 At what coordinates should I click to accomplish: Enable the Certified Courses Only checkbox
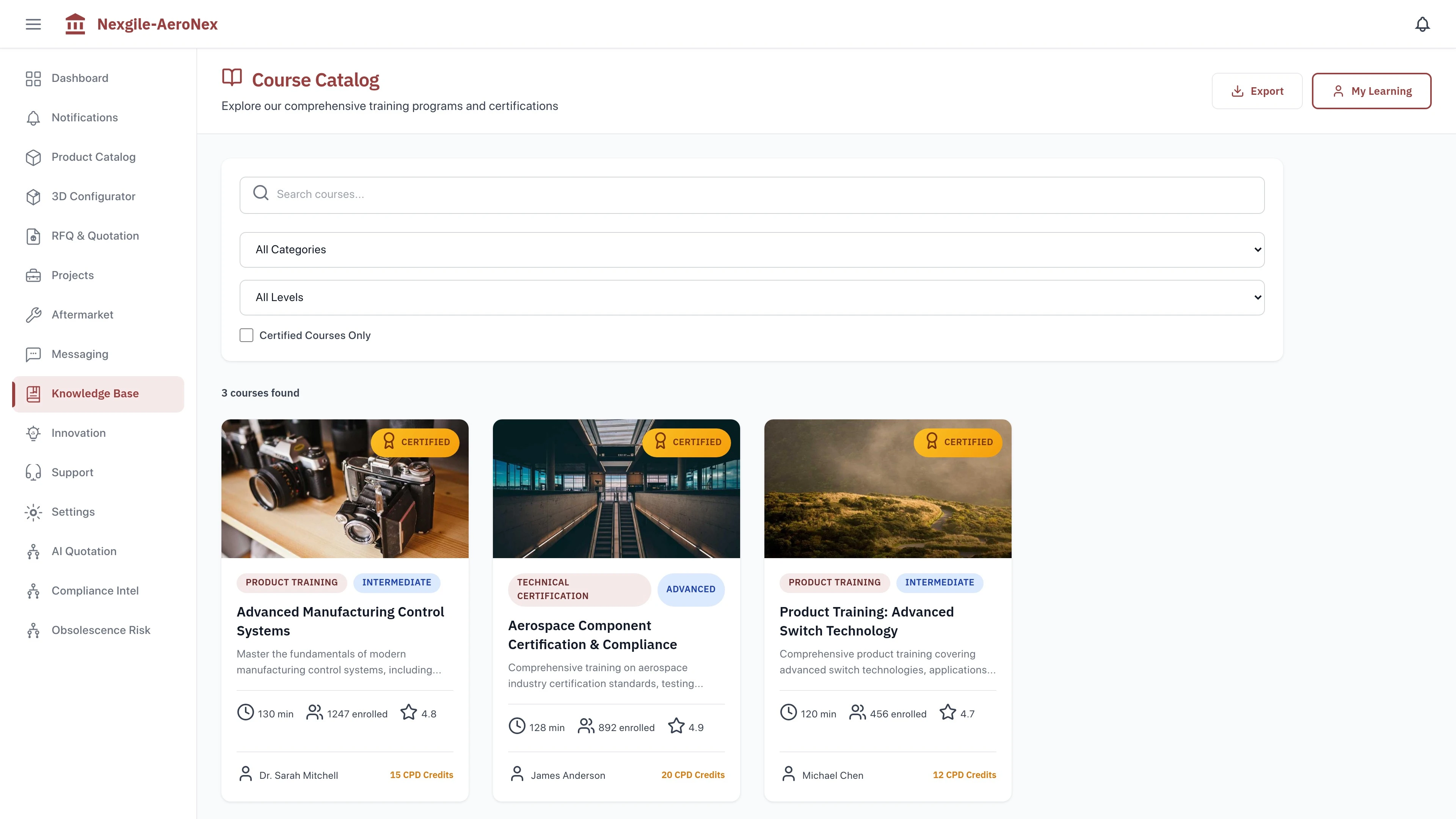[246, 335]
